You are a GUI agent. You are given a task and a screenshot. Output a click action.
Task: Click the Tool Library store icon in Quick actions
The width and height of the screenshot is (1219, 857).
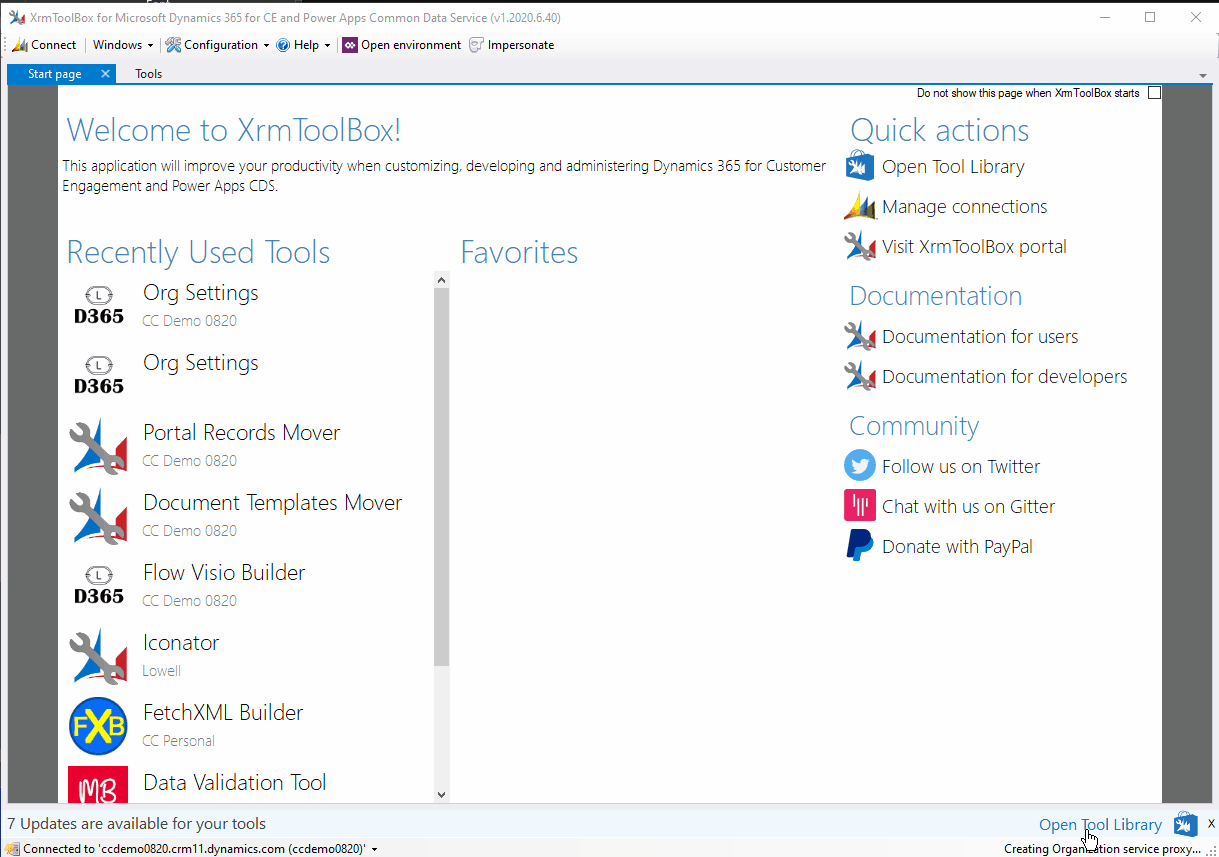(859, 167)
